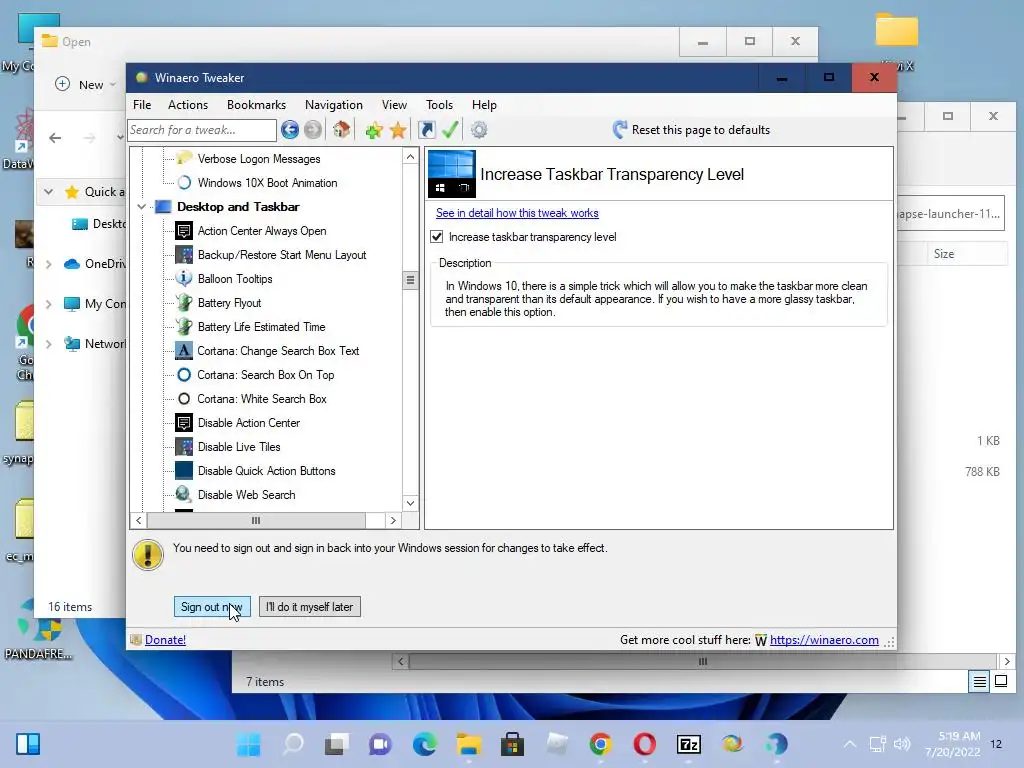Open Microsoft Store from taskbar
This screenshot has width=1024, height=768.
[512, 744]
